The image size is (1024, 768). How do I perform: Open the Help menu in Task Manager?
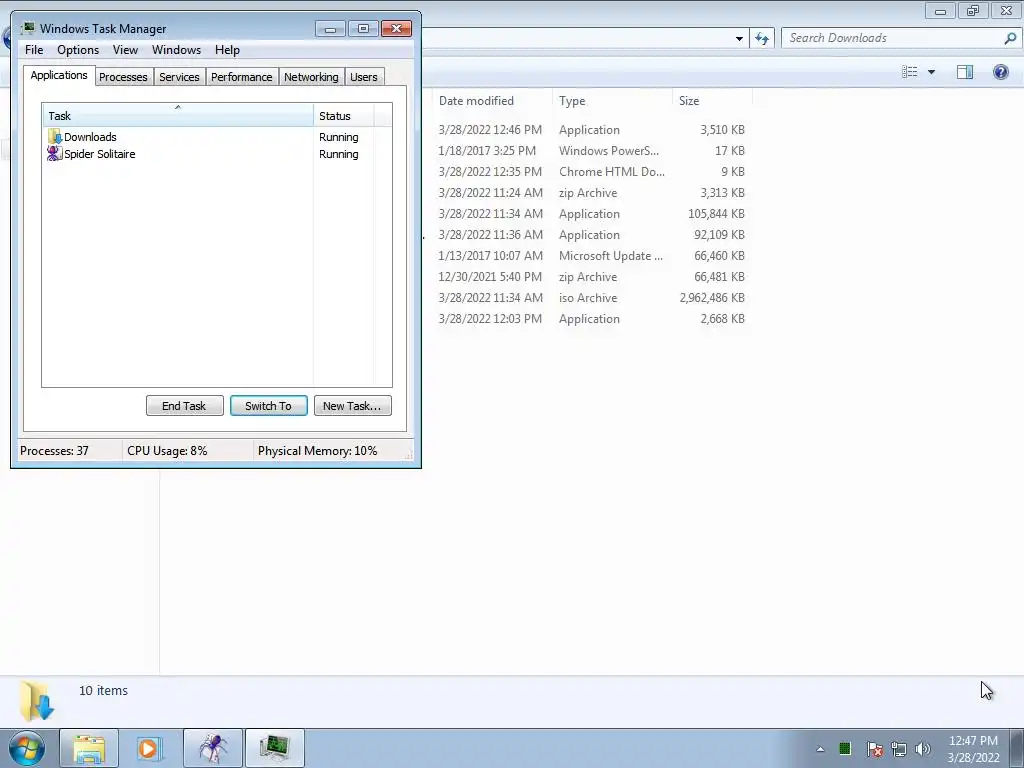point(227,50)
